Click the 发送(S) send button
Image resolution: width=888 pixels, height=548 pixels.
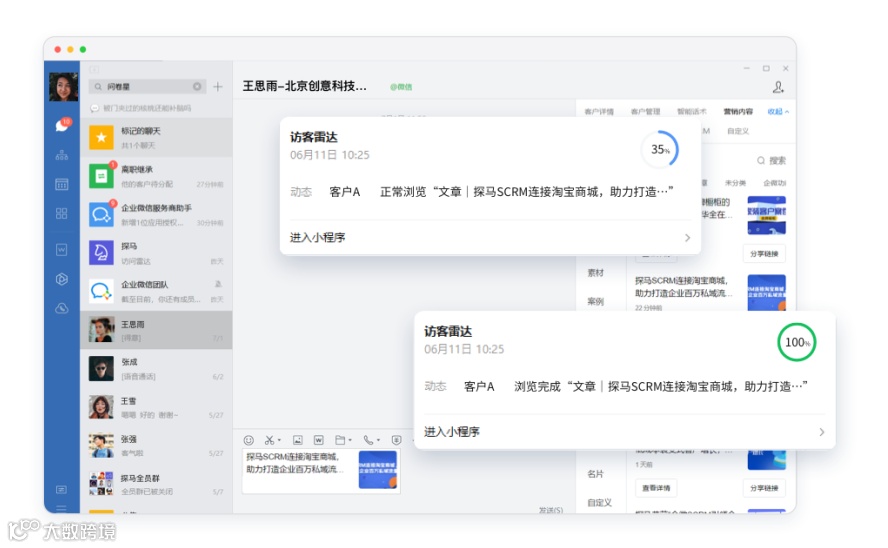tap(550, 510)
